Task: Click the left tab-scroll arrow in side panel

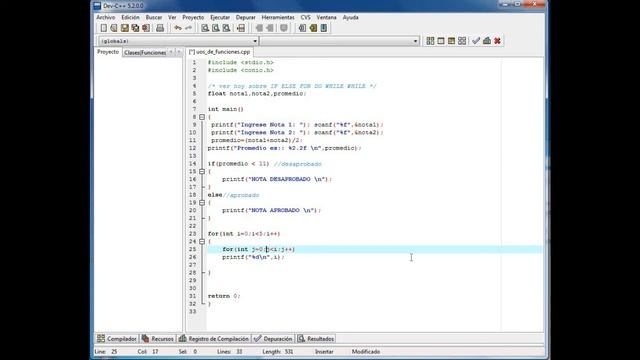Action: pos(171,52)
